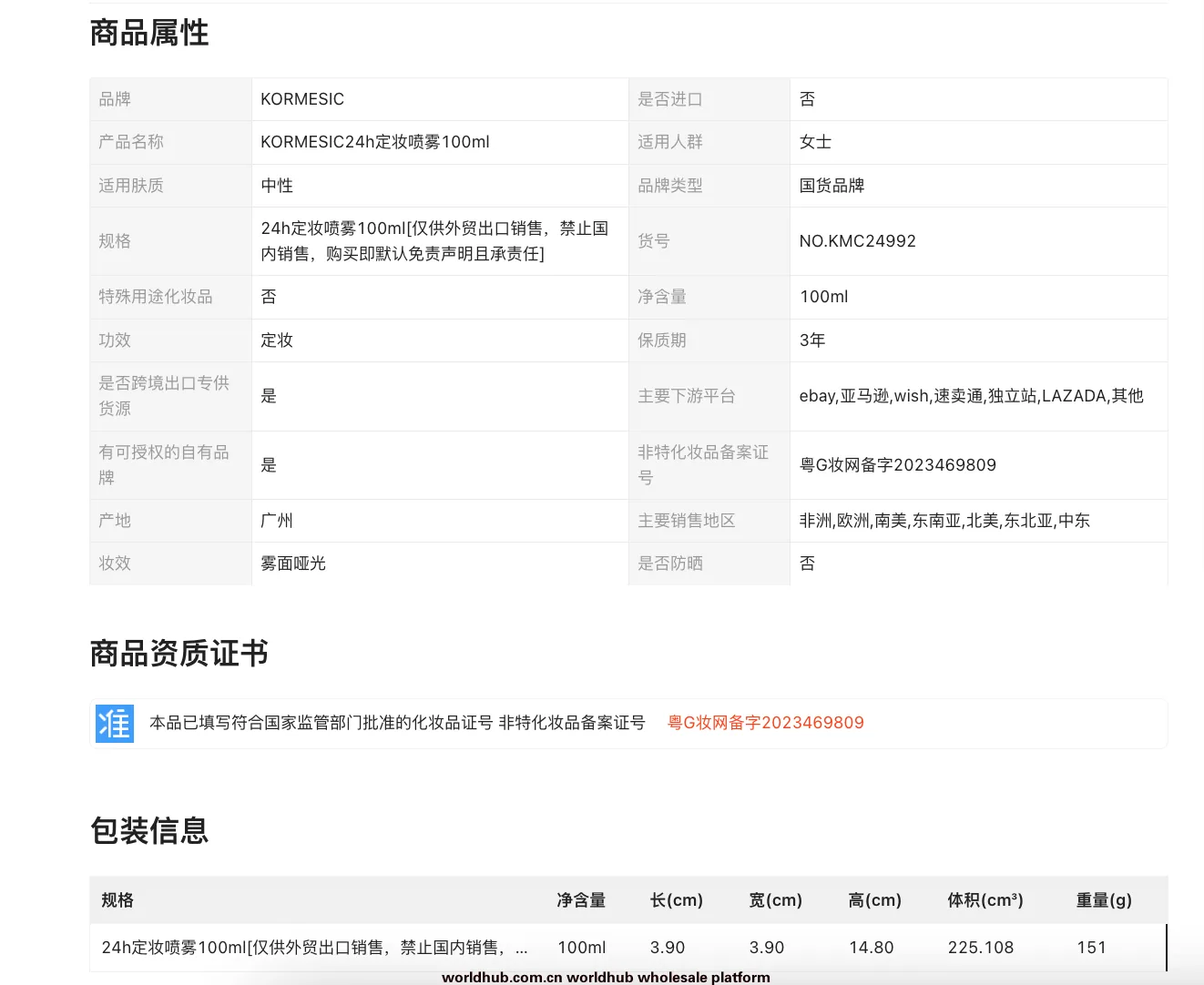Click the 雾面哑光 finish value
Image resolution: width=1204 pixels, height=985 pixels.
pyautogui.click(x=293, y=564)
